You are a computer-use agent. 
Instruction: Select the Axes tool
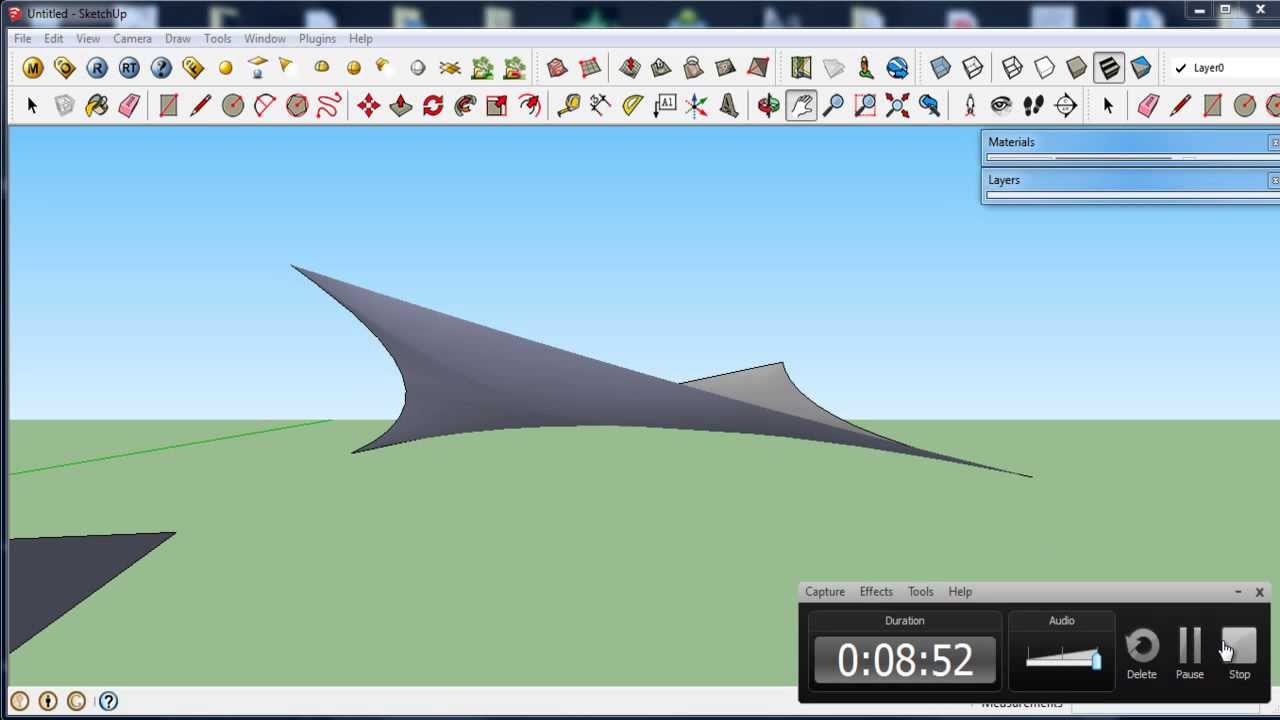[697, 105]
